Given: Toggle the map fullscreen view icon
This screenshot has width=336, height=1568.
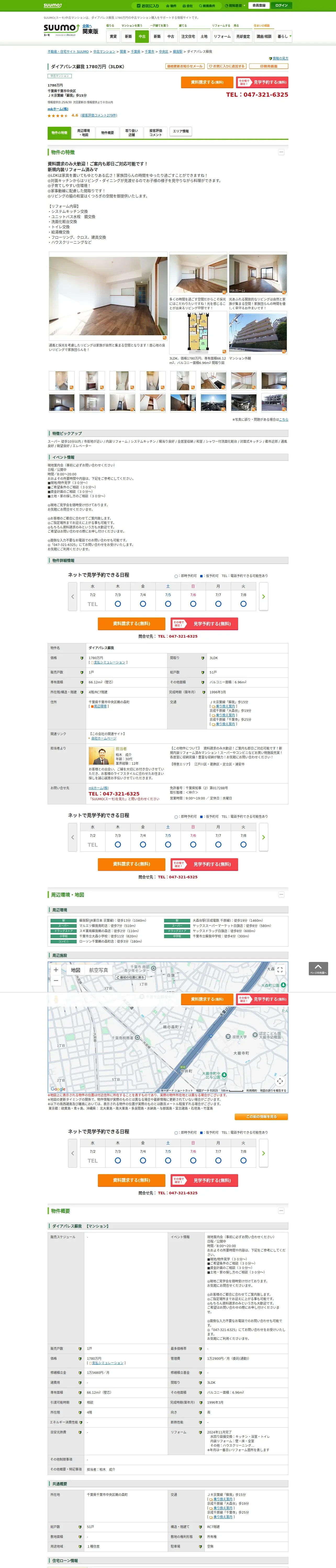Looking at the screenshot, I should [x=280, y=970].
